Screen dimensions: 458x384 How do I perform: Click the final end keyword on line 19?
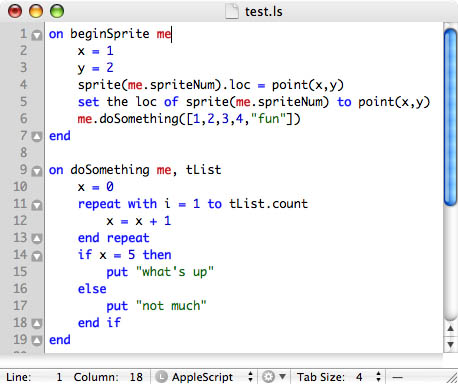coord(60,340)
